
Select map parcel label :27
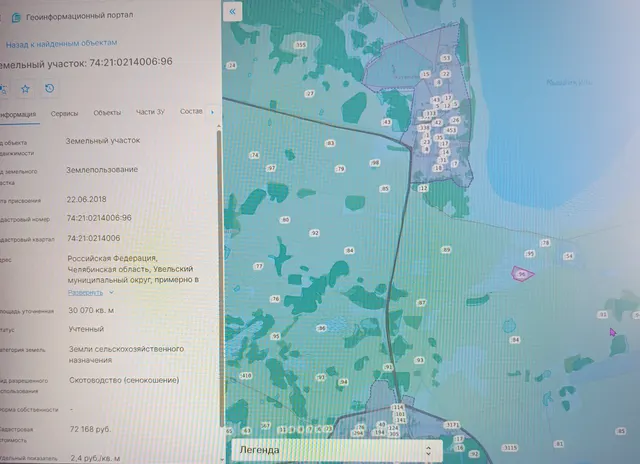pyautogui.click(x=310, y=93)
